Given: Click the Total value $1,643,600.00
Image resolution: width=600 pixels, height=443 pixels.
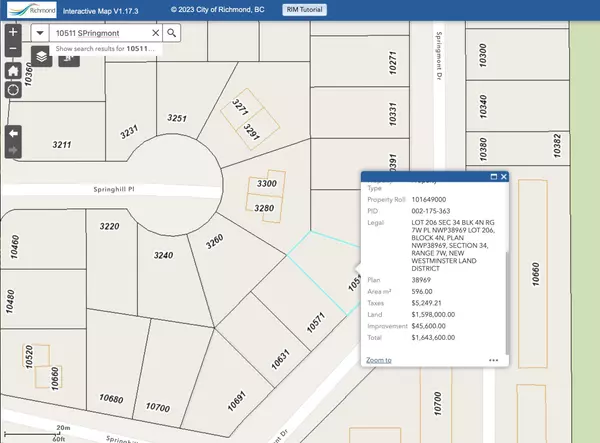Looking at the screenshot, I should (x=433, y=338).
